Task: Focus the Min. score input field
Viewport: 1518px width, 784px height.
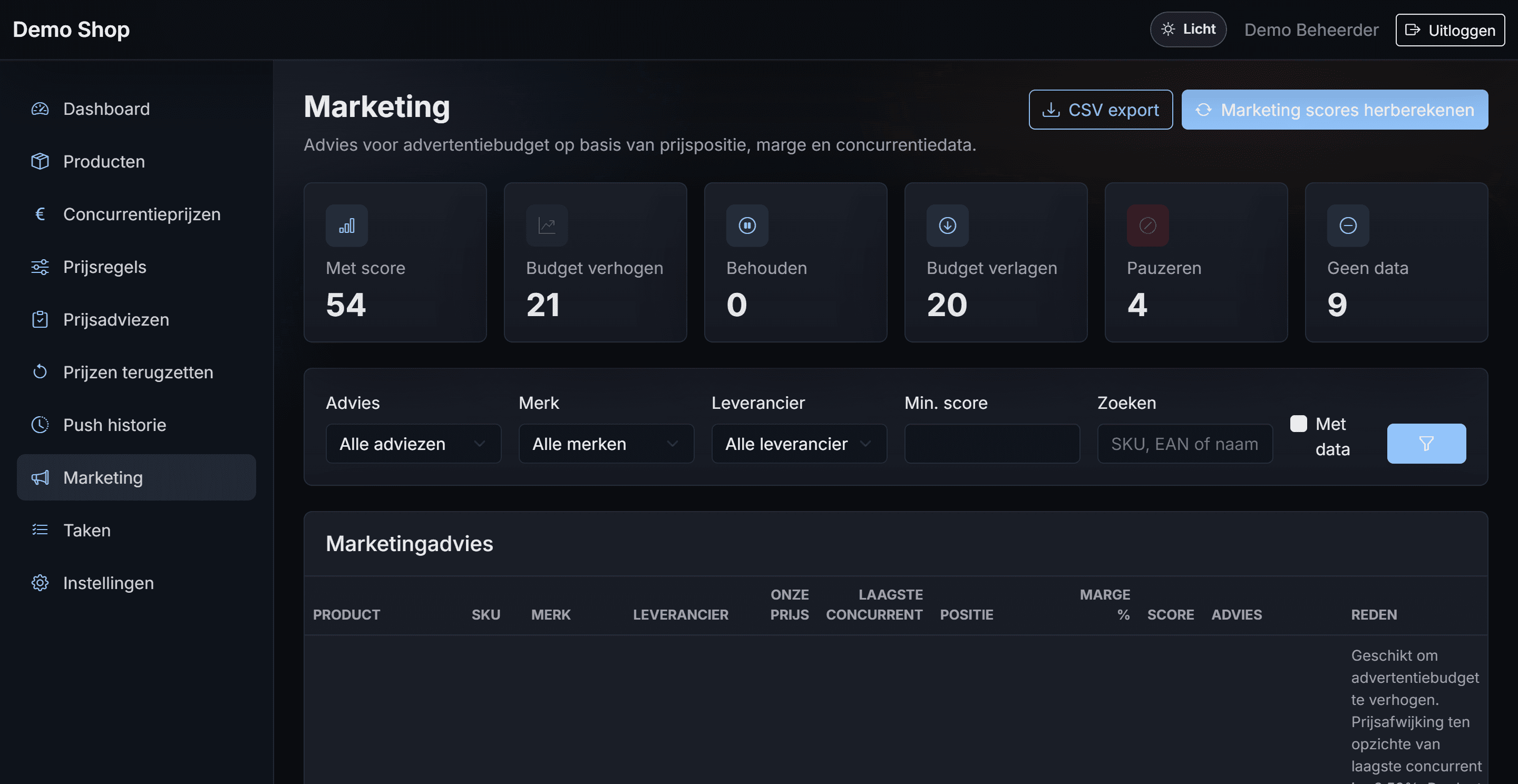Action: pos(992,444)
